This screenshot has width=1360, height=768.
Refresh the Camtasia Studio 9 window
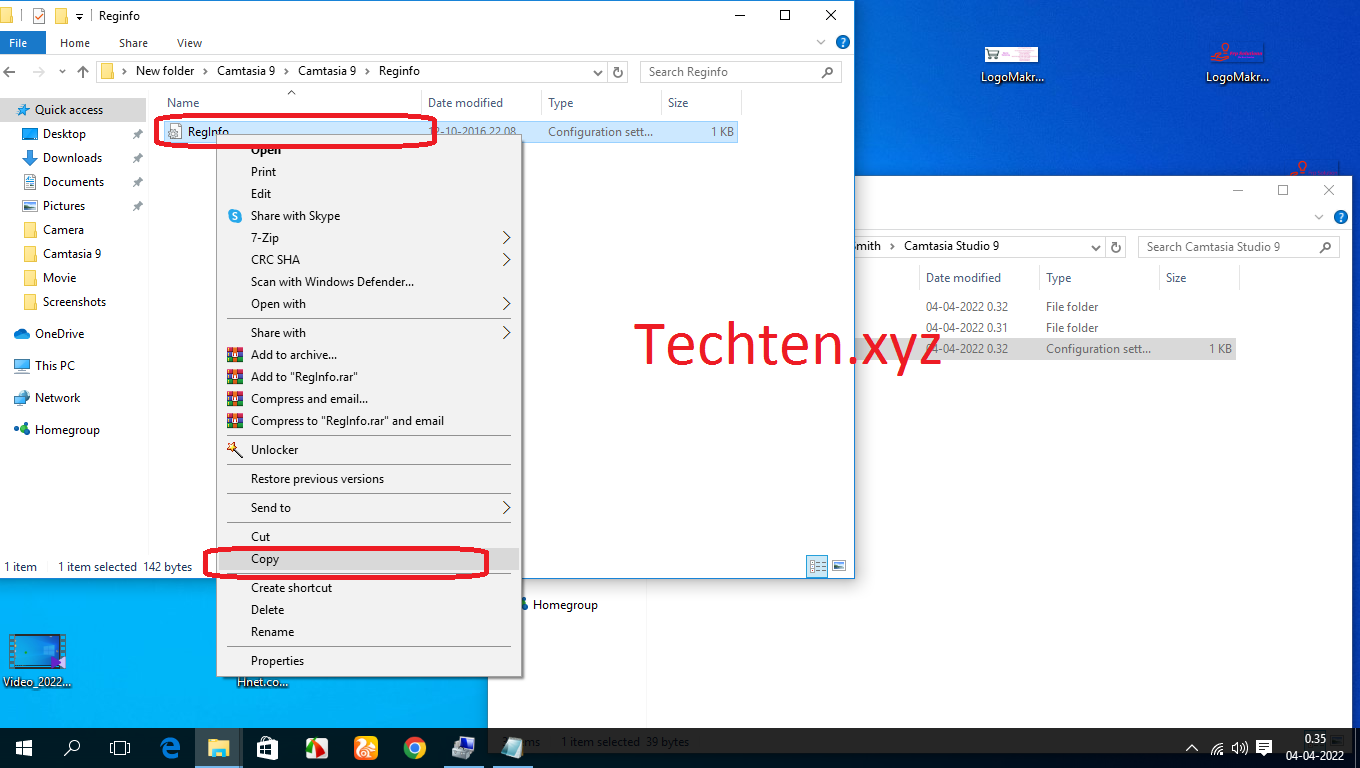pos(1117,247)
